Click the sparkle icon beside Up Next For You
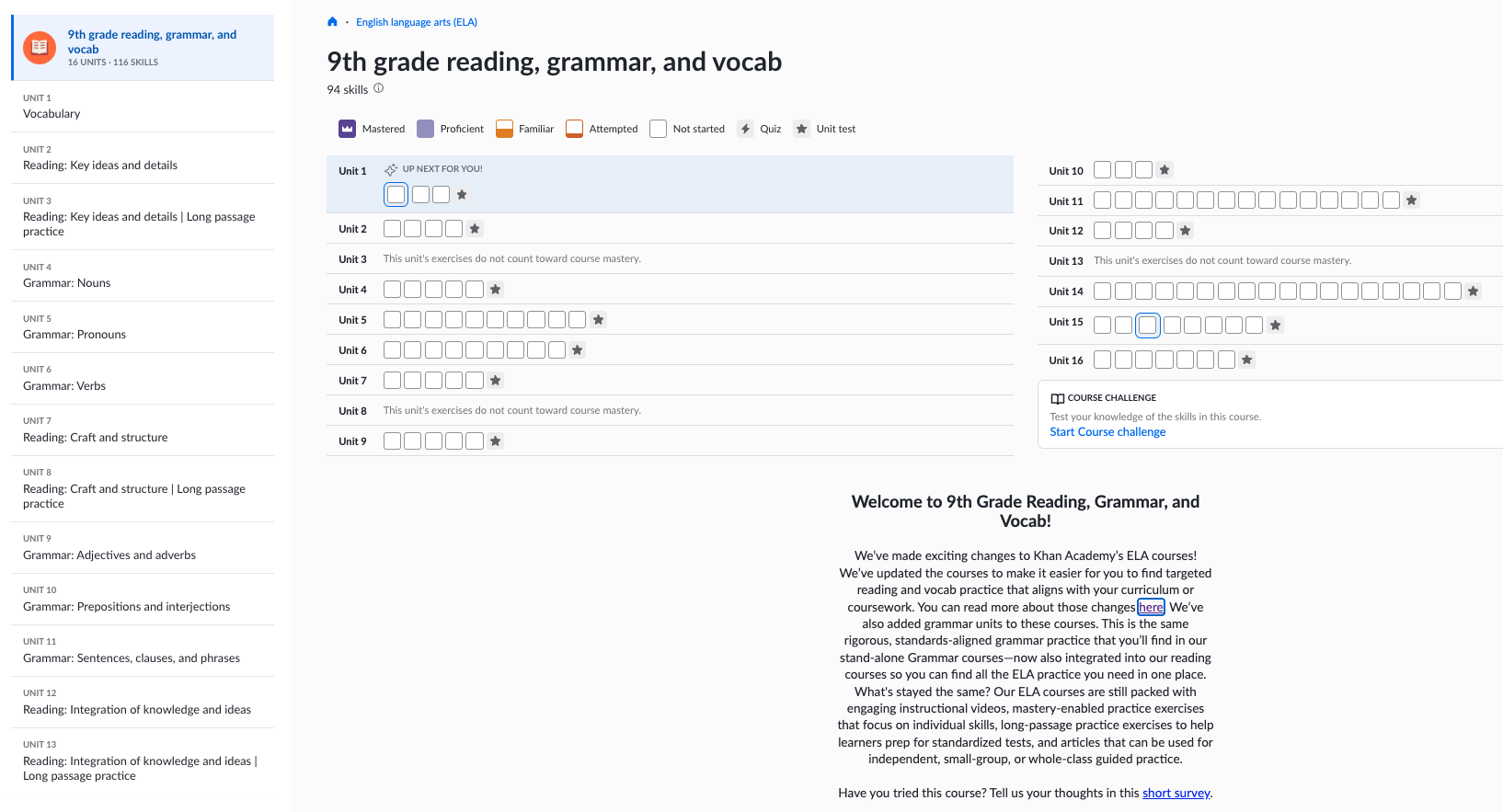 (x=391, y=169)
